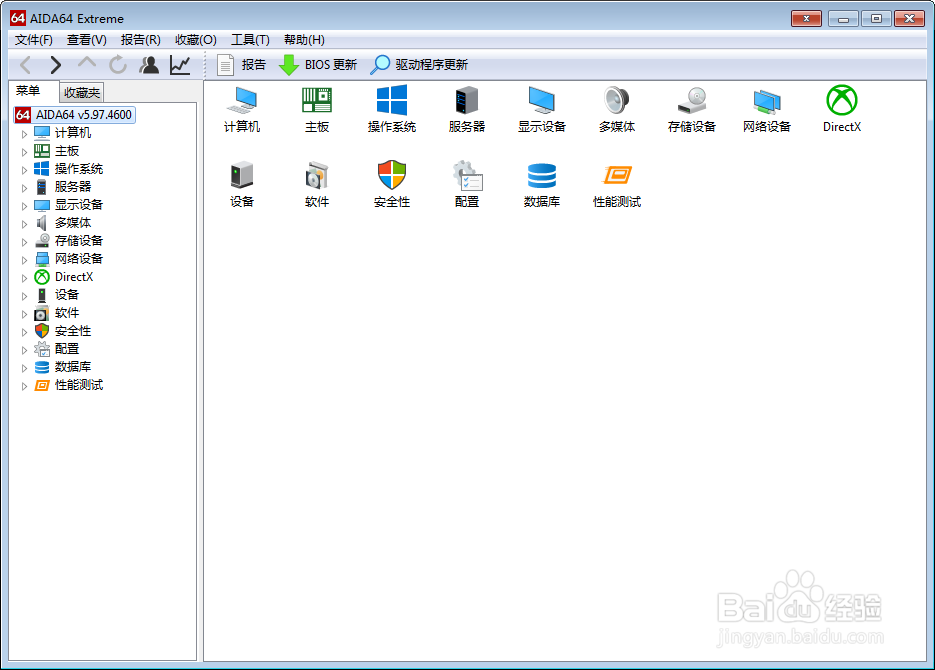Image resolution: width=935 pixels, height=670 pixels.
Task: Open the 查看(V) menu
Action: tap(86, 40)
